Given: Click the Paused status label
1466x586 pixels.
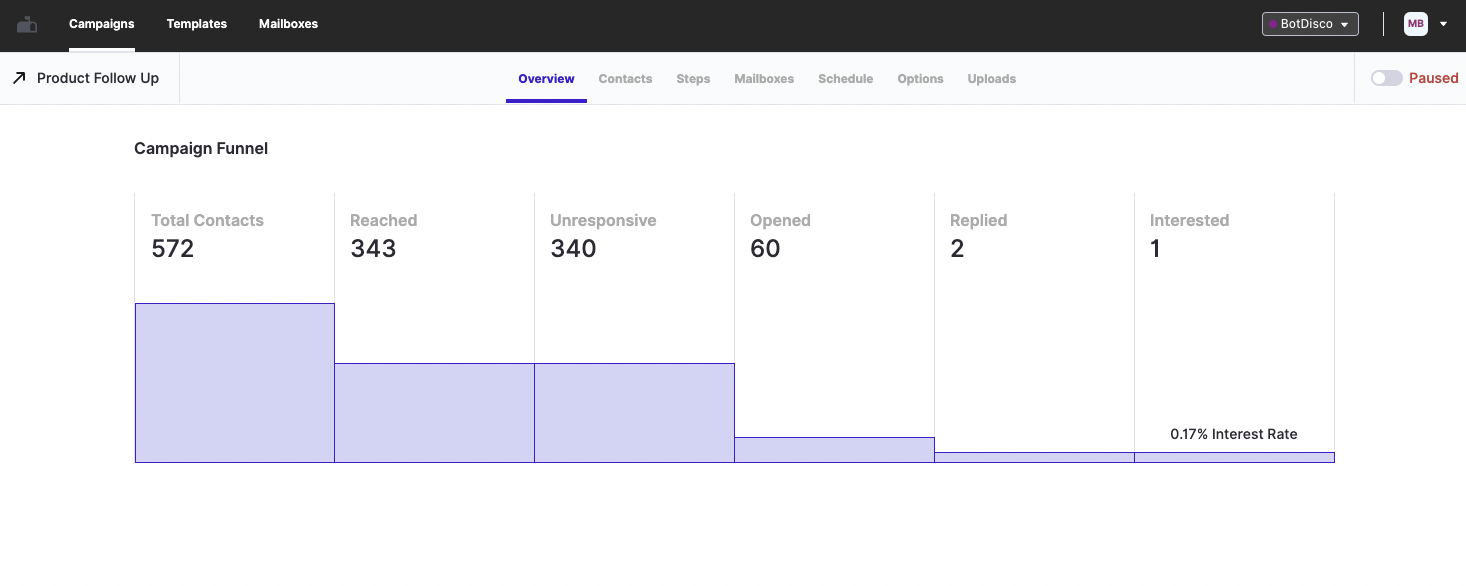Looking at the screenshot, I should coord(1434,78).
